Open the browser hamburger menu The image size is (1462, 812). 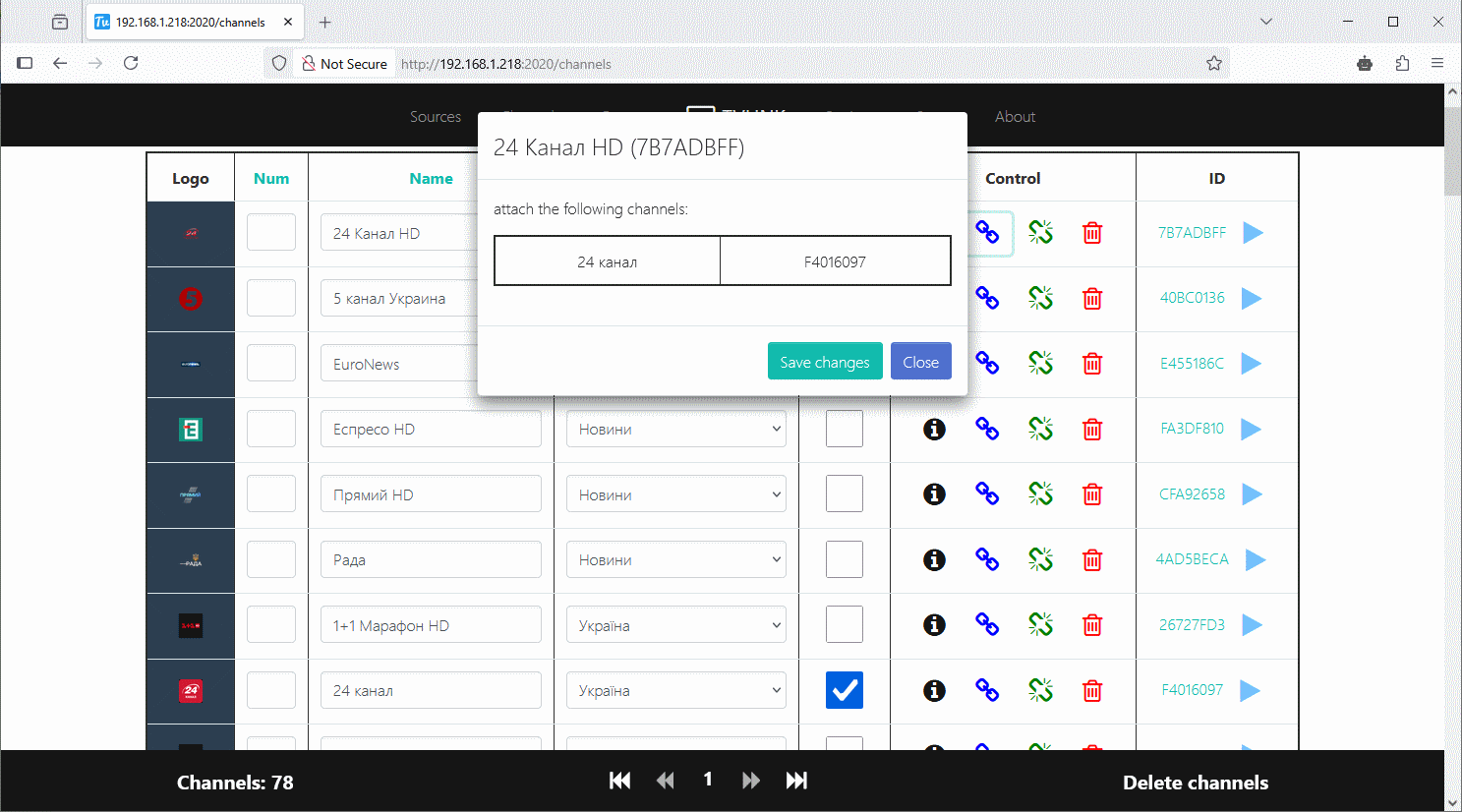click(x=1437, y=63)
